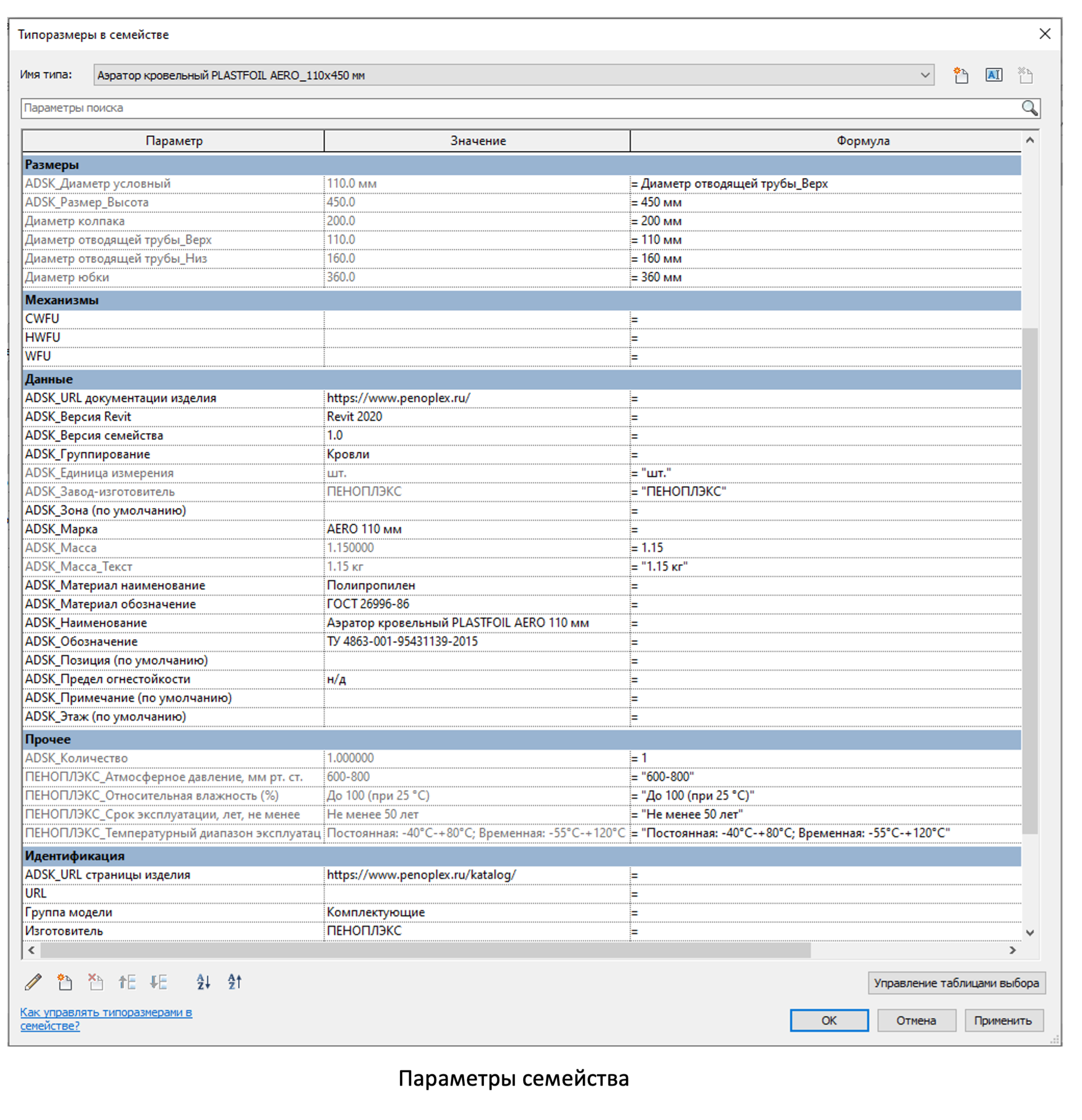Click the formula '= "600-800"'
Screen dimensions: 1082x1120
(x=826, y=777)
